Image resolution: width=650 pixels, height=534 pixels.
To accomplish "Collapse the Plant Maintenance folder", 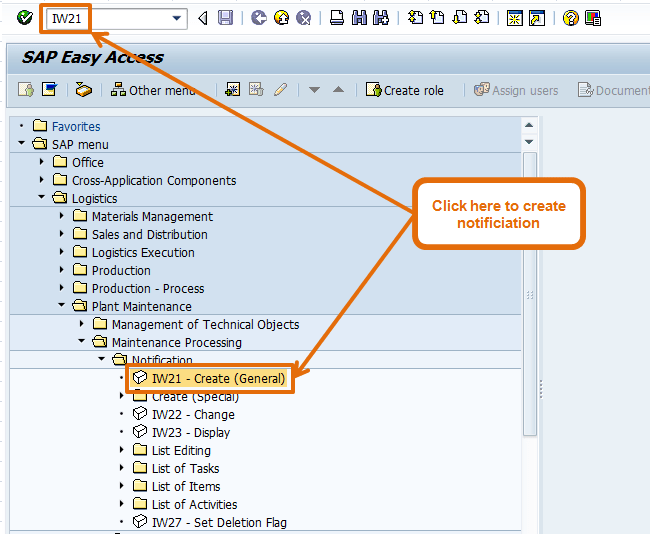I will [x=61, y=305].
